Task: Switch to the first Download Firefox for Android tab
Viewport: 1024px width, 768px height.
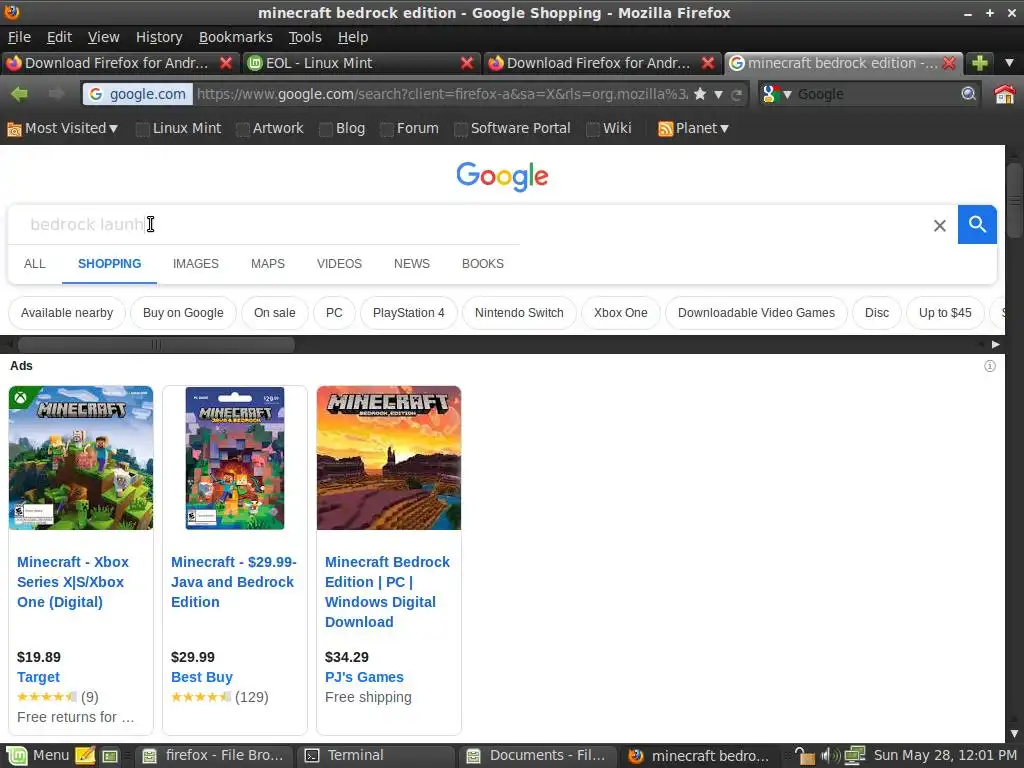Action: (116, 63)
